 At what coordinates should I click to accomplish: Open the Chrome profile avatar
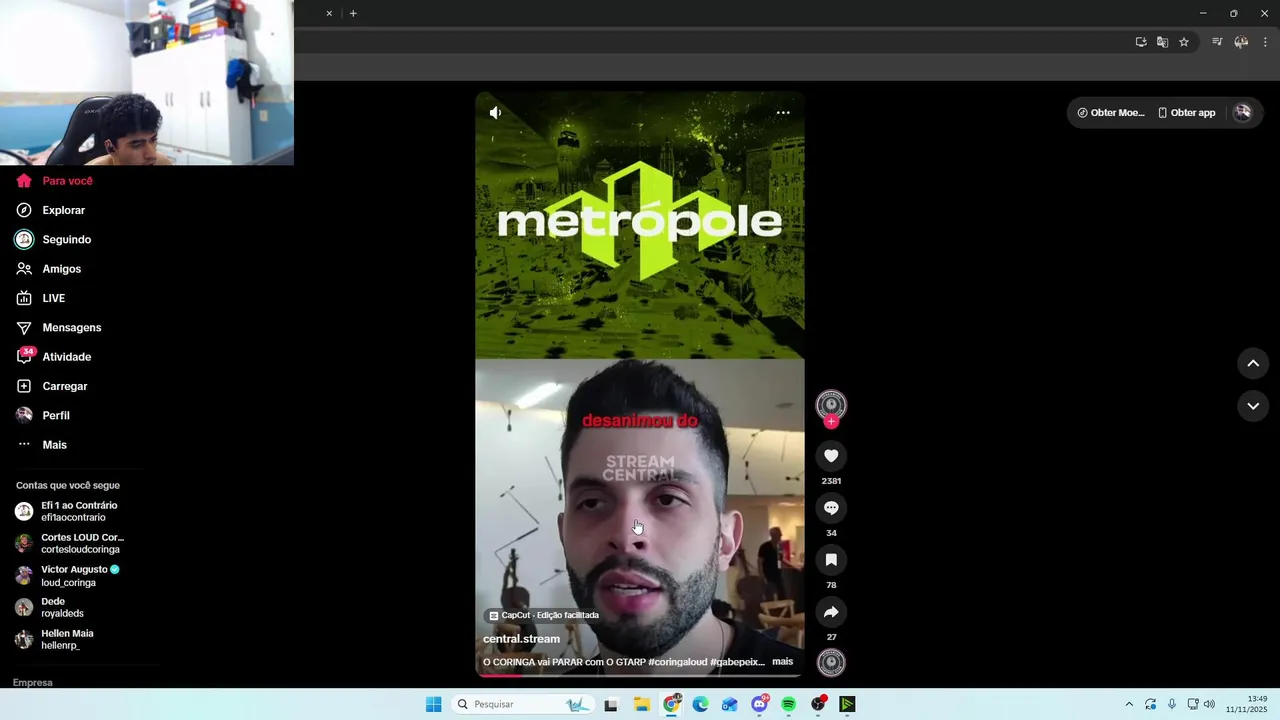pyautogui.click(x=1241, y=42)
